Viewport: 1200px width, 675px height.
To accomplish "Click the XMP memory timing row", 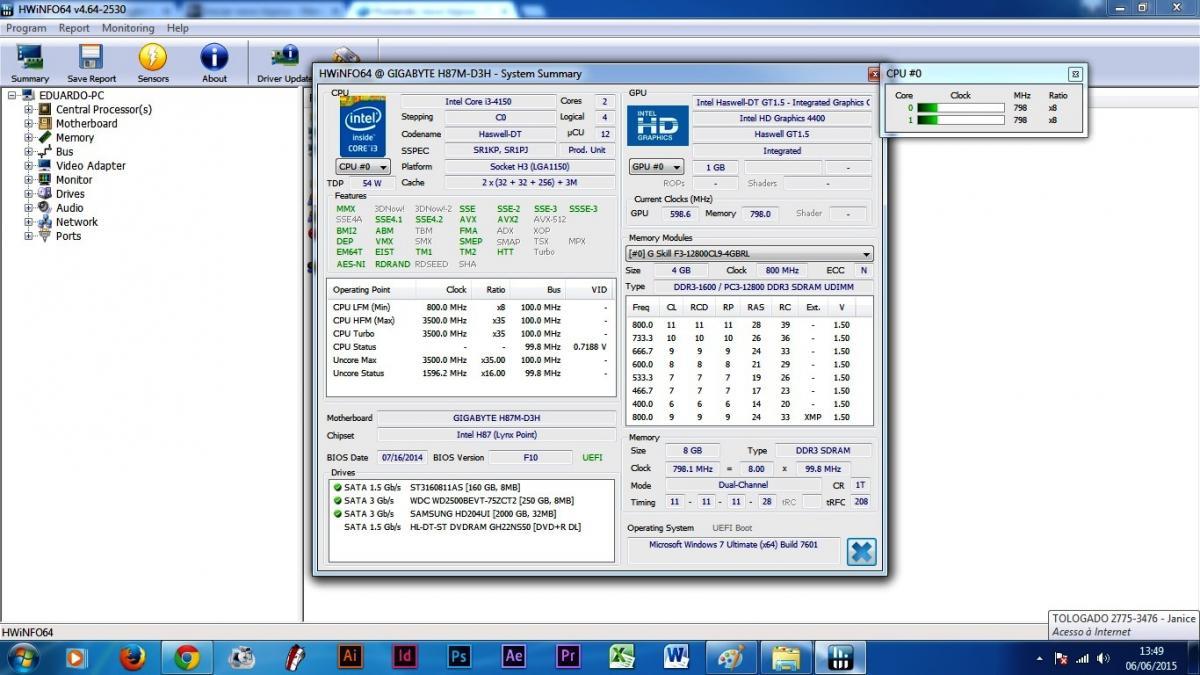I will 749,417.
